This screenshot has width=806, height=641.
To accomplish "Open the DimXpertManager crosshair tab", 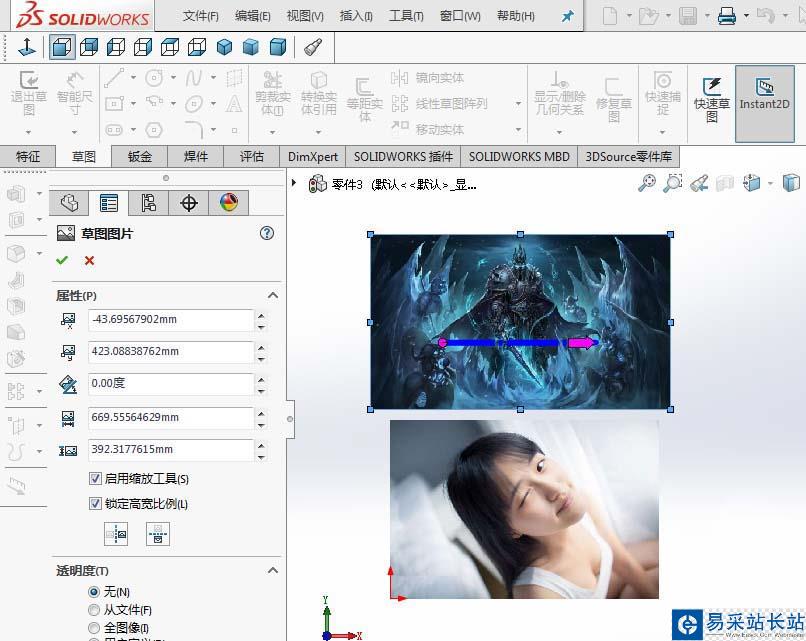I will coord(189,203).
